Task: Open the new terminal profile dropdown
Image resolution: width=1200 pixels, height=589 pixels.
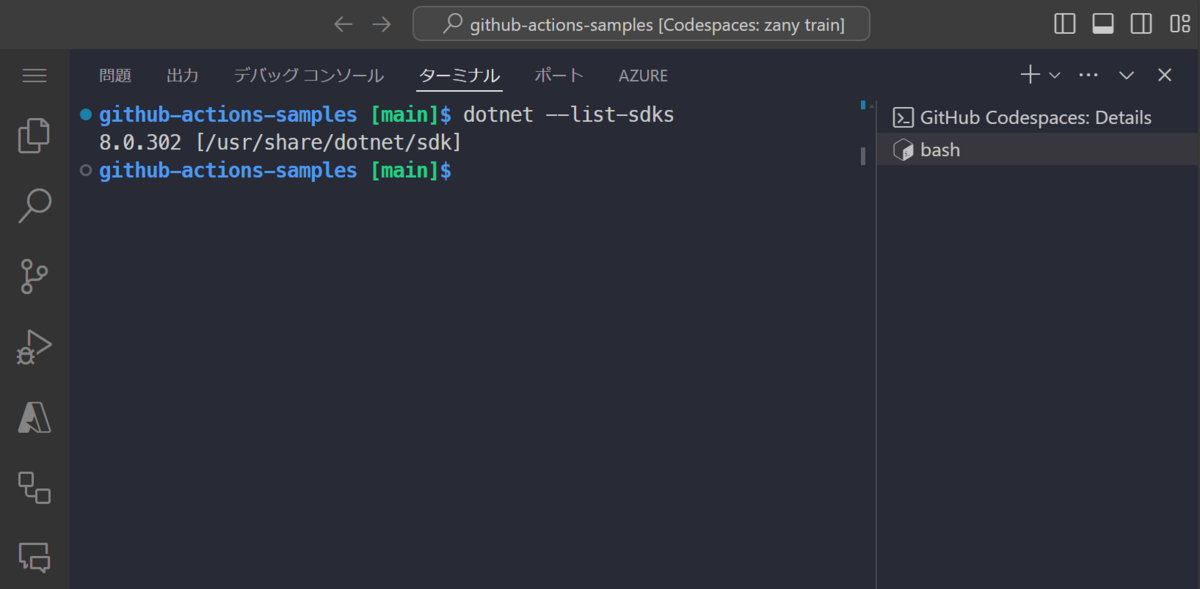Action: (x=1054, y=75)
